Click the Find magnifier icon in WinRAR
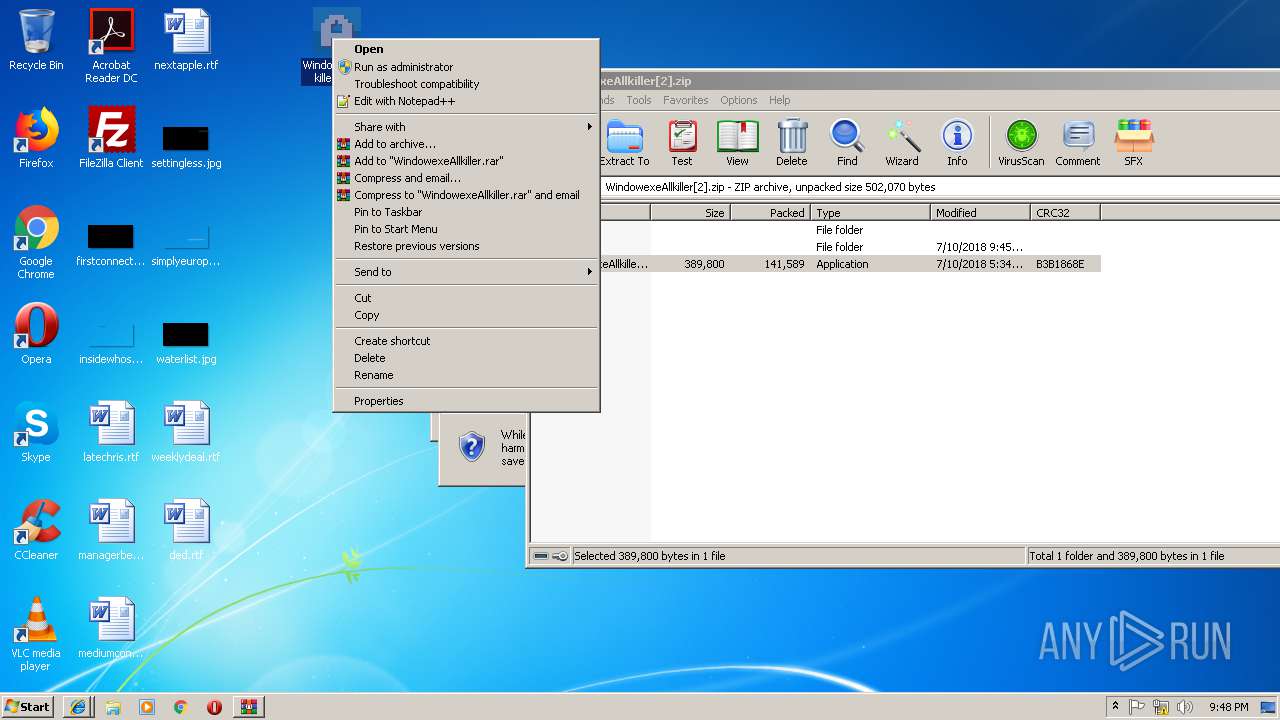The height and width of the screenshot is (720, 1280). point(847,143)
